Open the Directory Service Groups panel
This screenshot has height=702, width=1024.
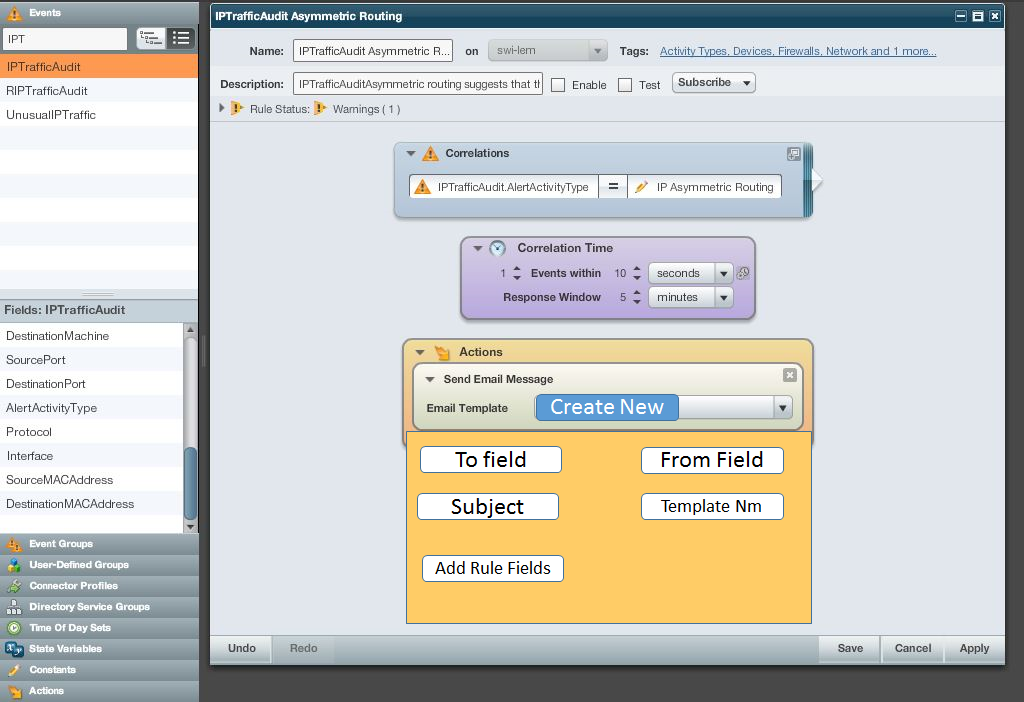coord(99,607)
